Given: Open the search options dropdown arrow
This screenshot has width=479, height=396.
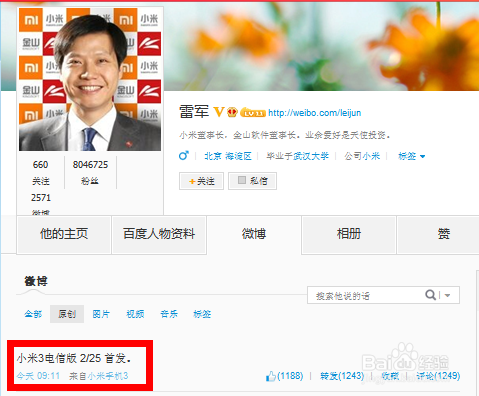Looking at the screenshot, I should click(x=447, y=295).
